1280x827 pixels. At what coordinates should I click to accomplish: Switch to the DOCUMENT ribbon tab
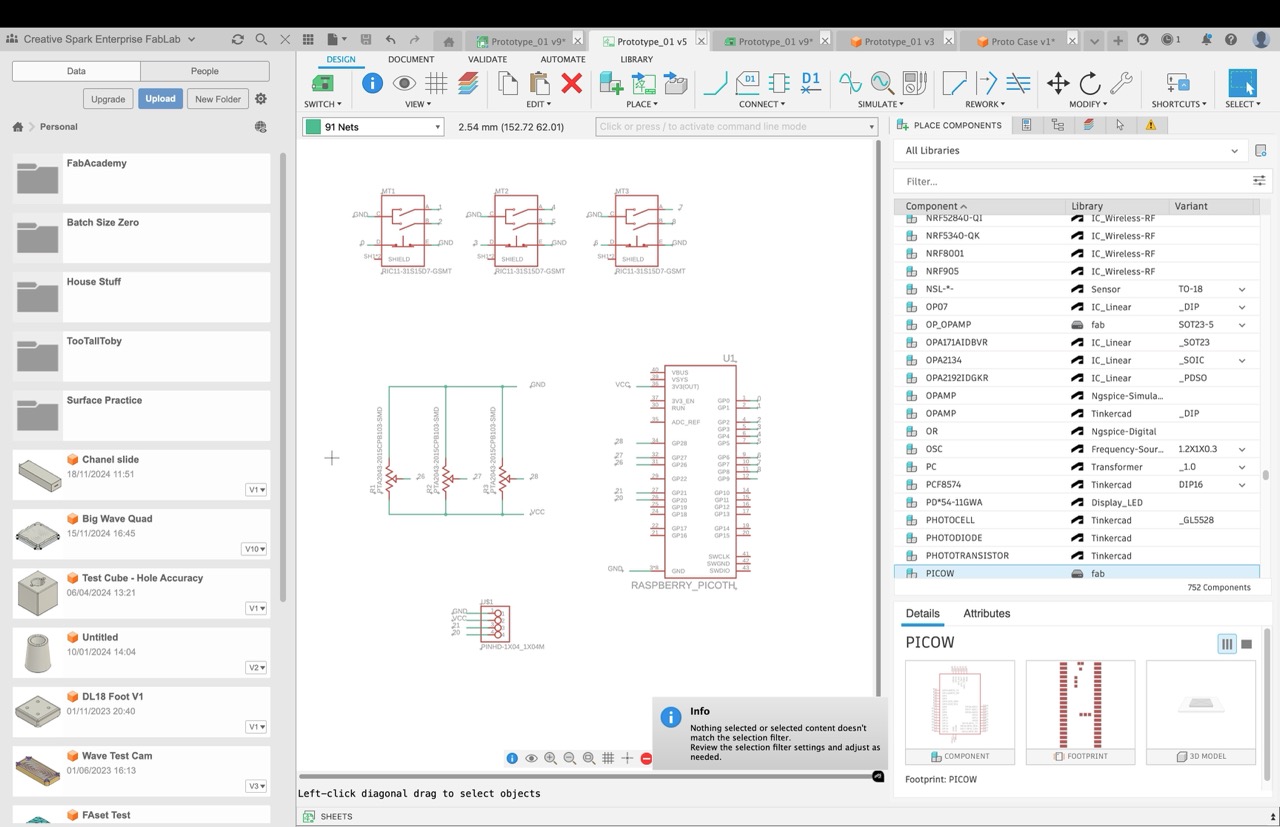[411, 59]
